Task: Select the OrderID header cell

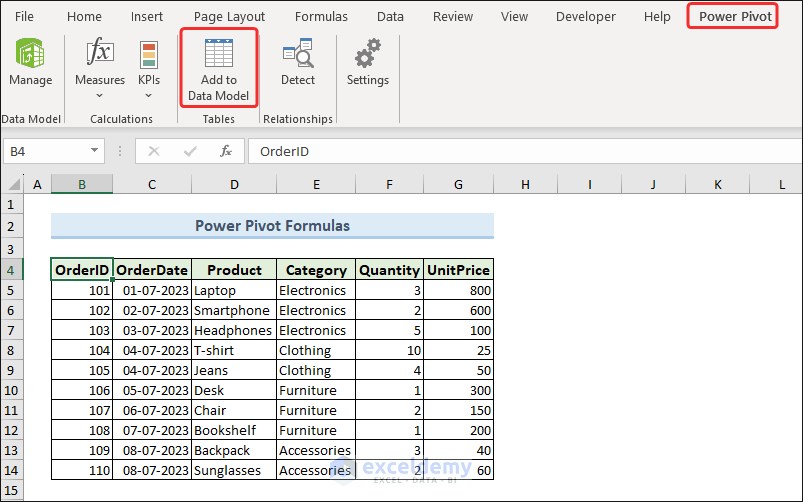Action: point(82,269)
